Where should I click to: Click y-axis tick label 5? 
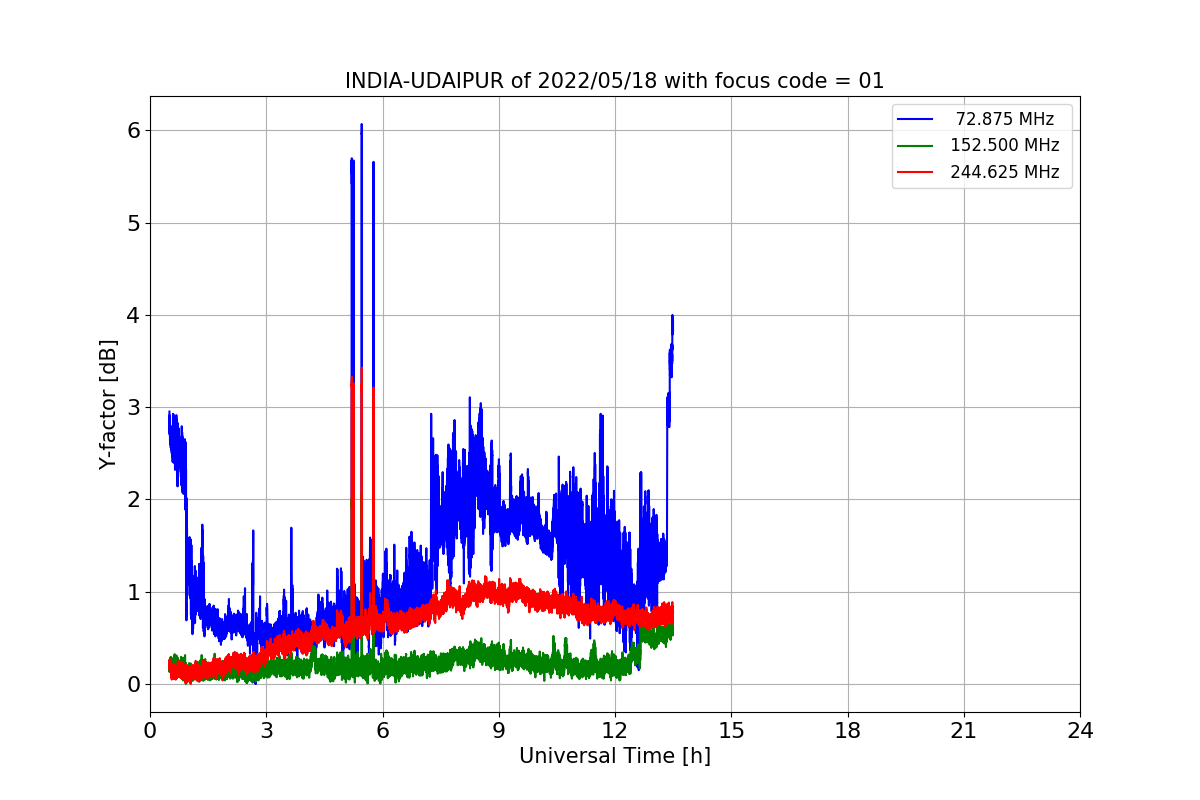[135, 223]
